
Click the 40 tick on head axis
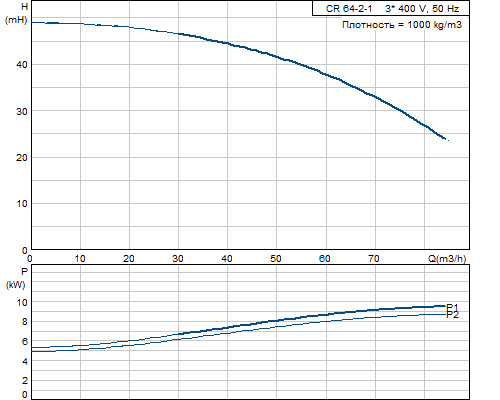point(22,65)
